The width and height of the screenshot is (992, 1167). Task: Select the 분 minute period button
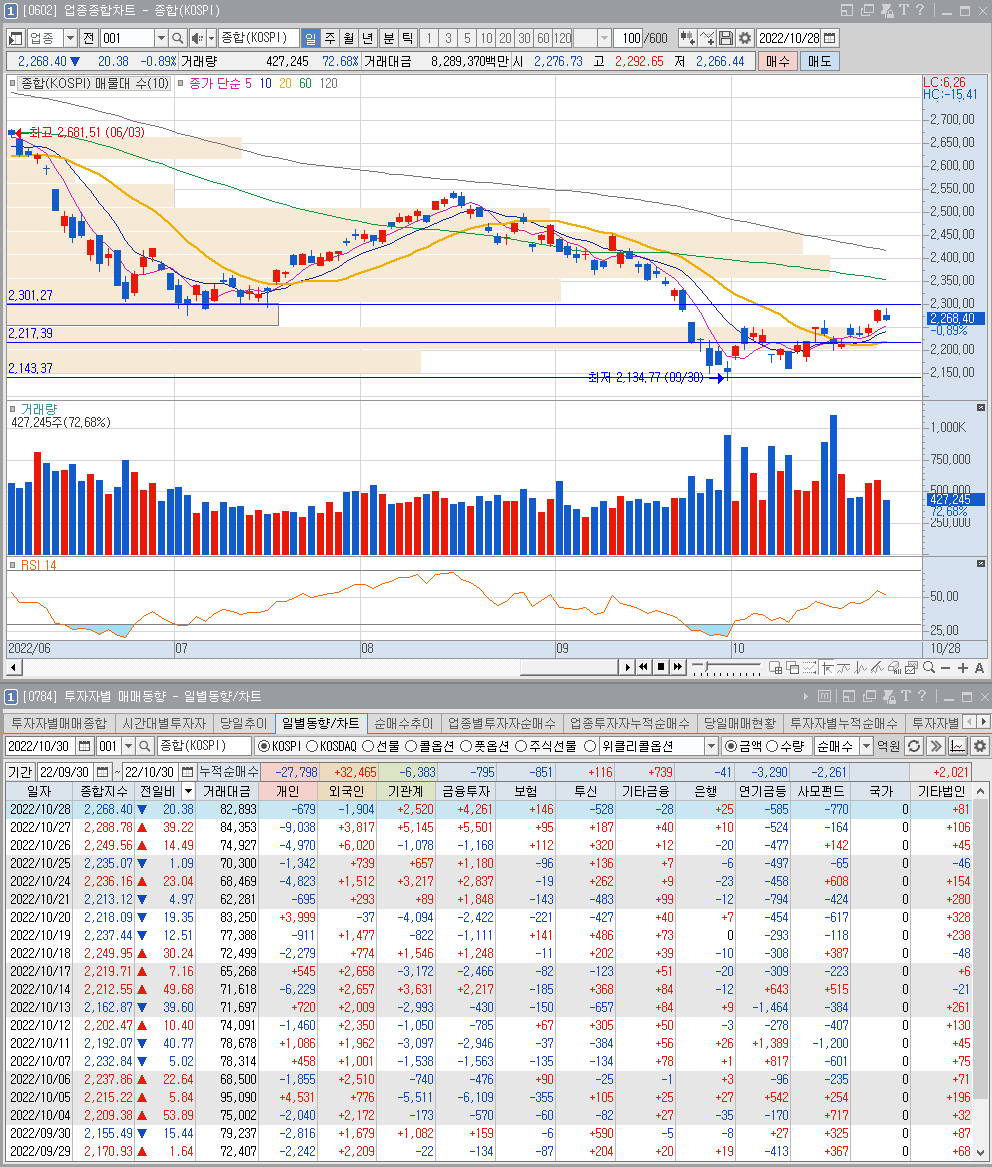(x=388, y=38)
